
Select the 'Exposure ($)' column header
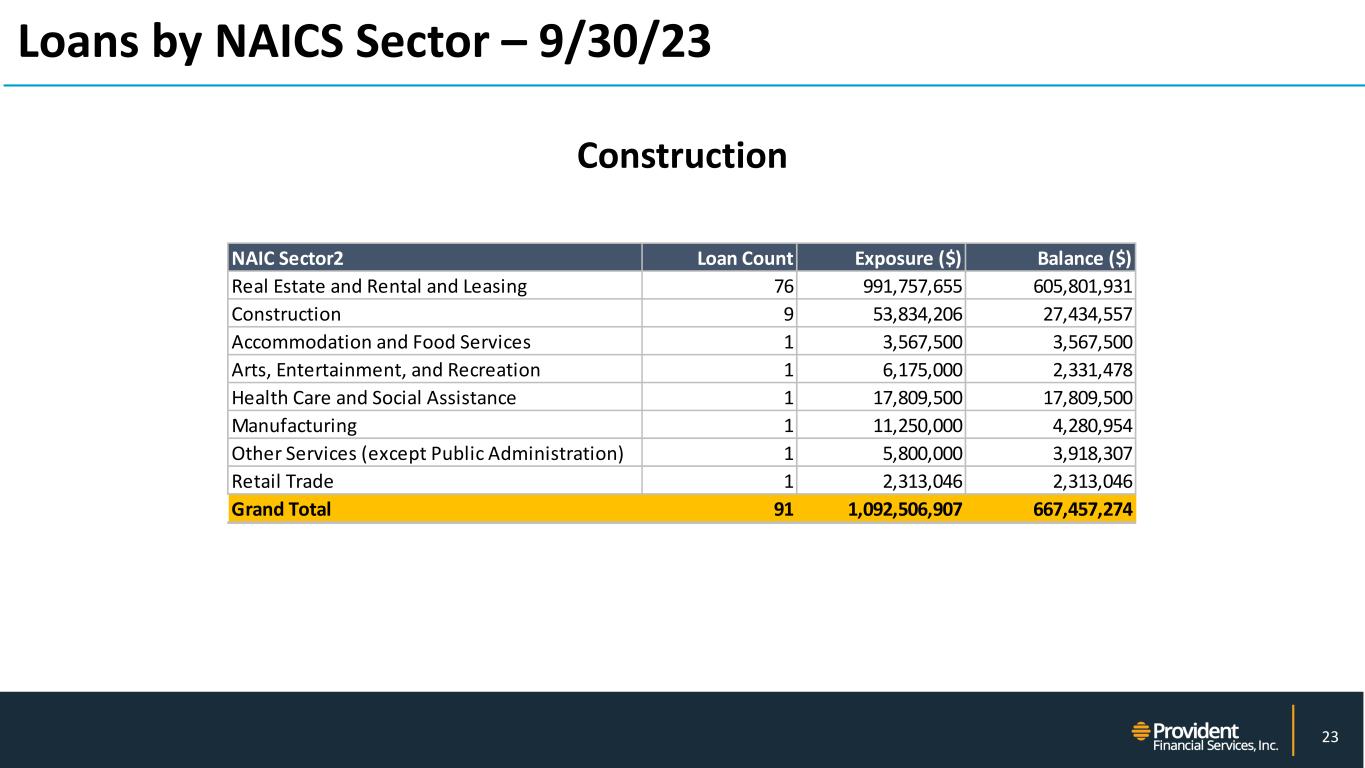[x=907, y=258]
